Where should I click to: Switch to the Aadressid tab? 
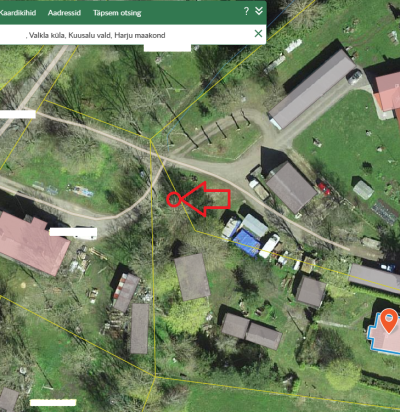(64, 13)
